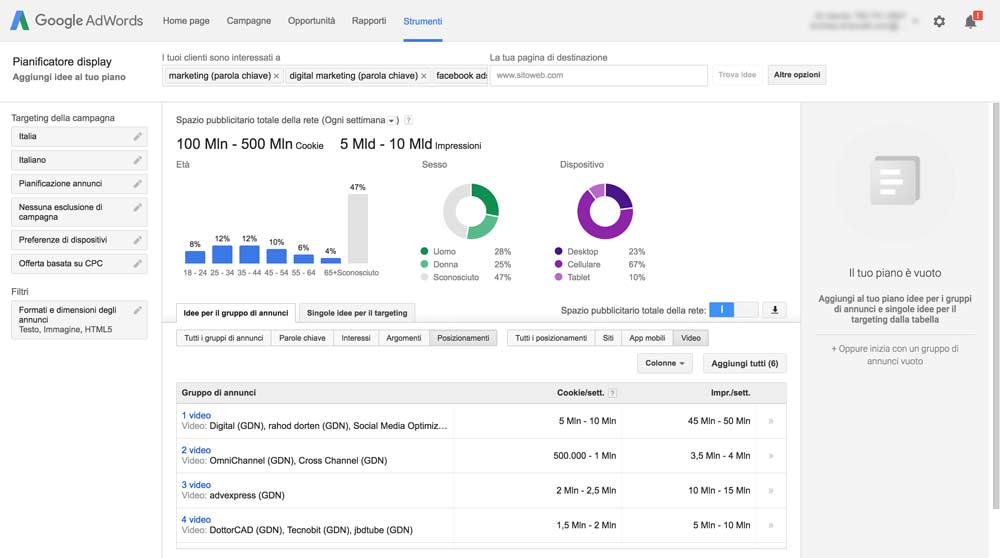Edit Offerta basata su CPC pencil
Viewport: 1000px width, 558px height.
pyautogui.click(x=137, y=263)
